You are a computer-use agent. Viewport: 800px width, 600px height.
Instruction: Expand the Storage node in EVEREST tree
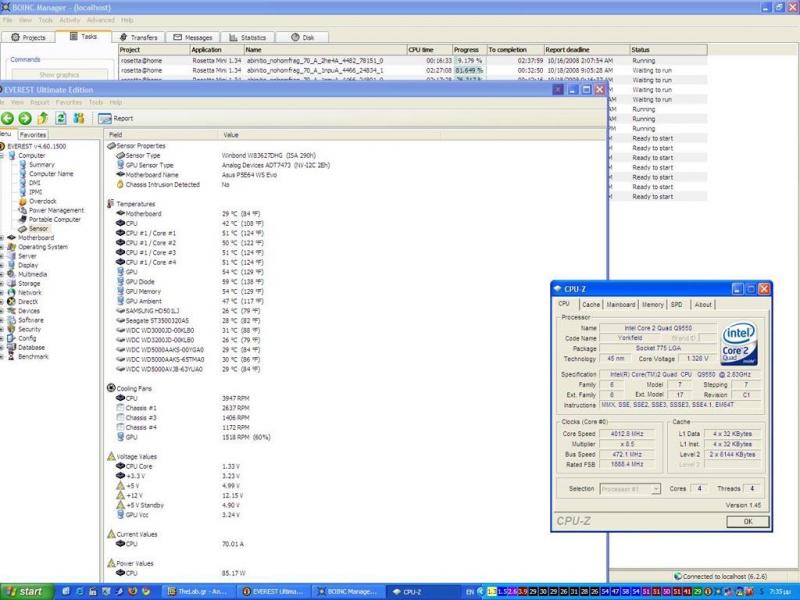coord(2,284)
